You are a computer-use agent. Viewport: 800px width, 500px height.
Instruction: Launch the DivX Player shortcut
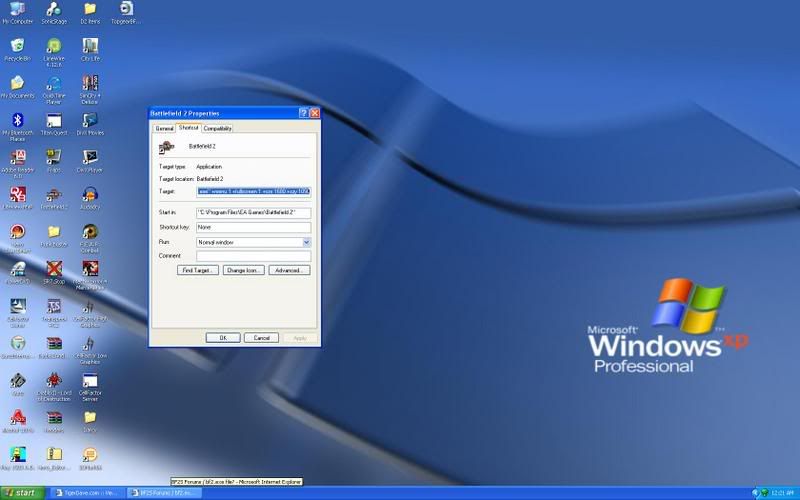point(90,162)
